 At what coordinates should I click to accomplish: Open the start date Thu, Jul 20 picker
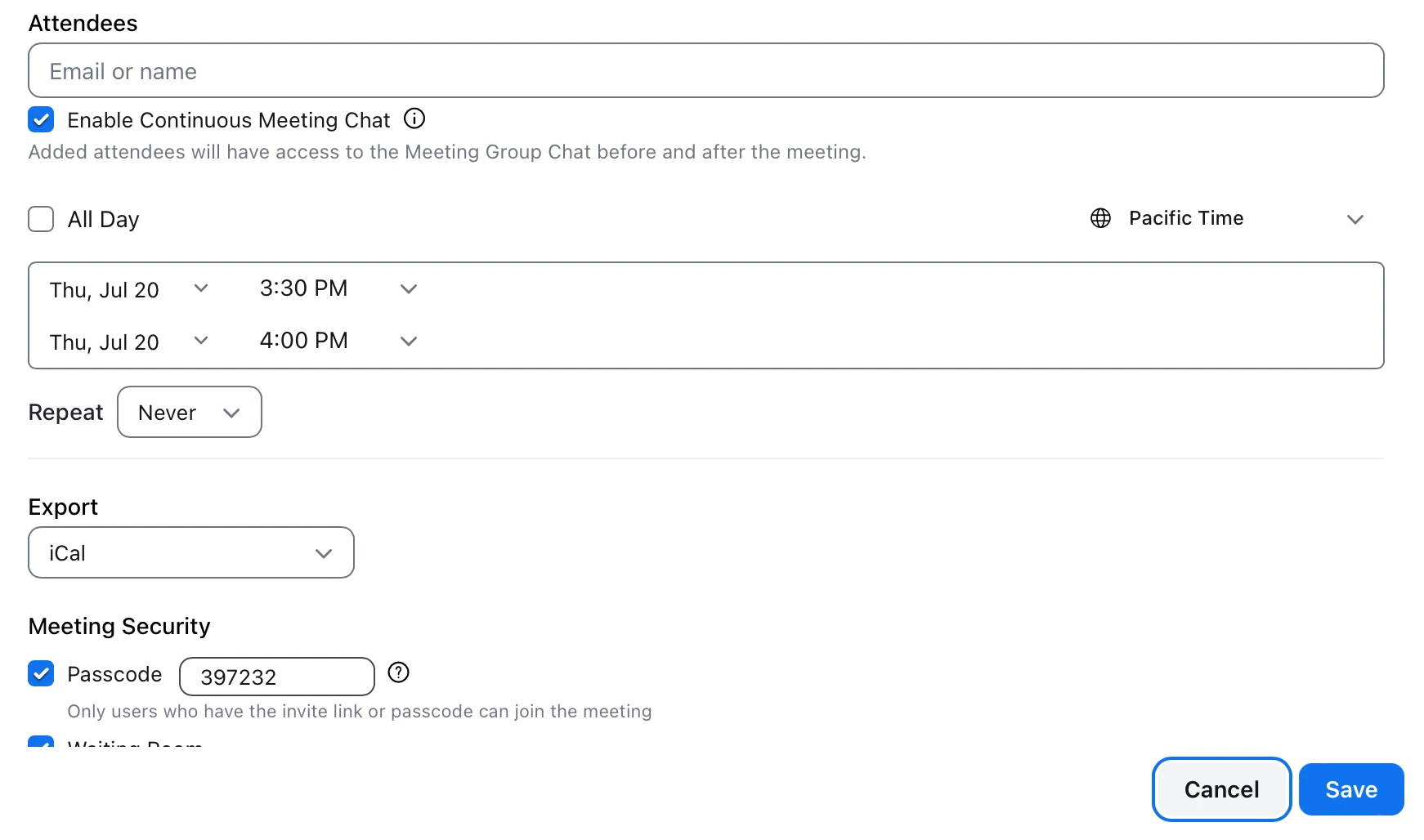coord(105,290)
